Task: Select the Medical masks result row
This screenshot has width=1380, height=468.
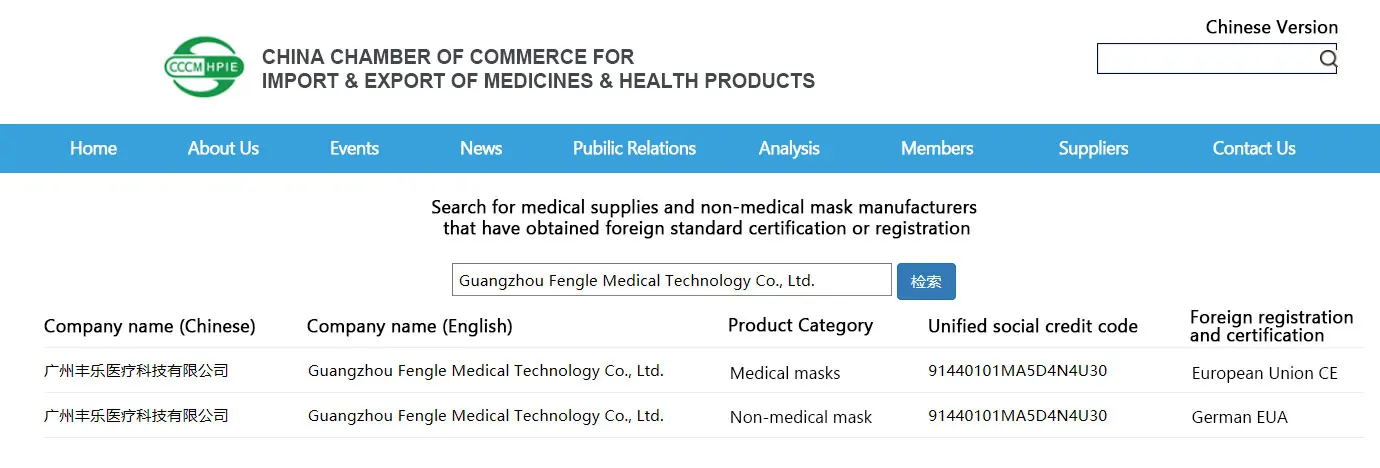Action: tap(785, 373)
